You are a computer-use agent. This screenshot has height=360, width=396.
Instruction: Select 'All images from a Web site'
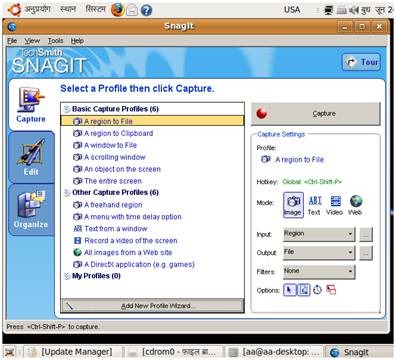pos(128,252)
